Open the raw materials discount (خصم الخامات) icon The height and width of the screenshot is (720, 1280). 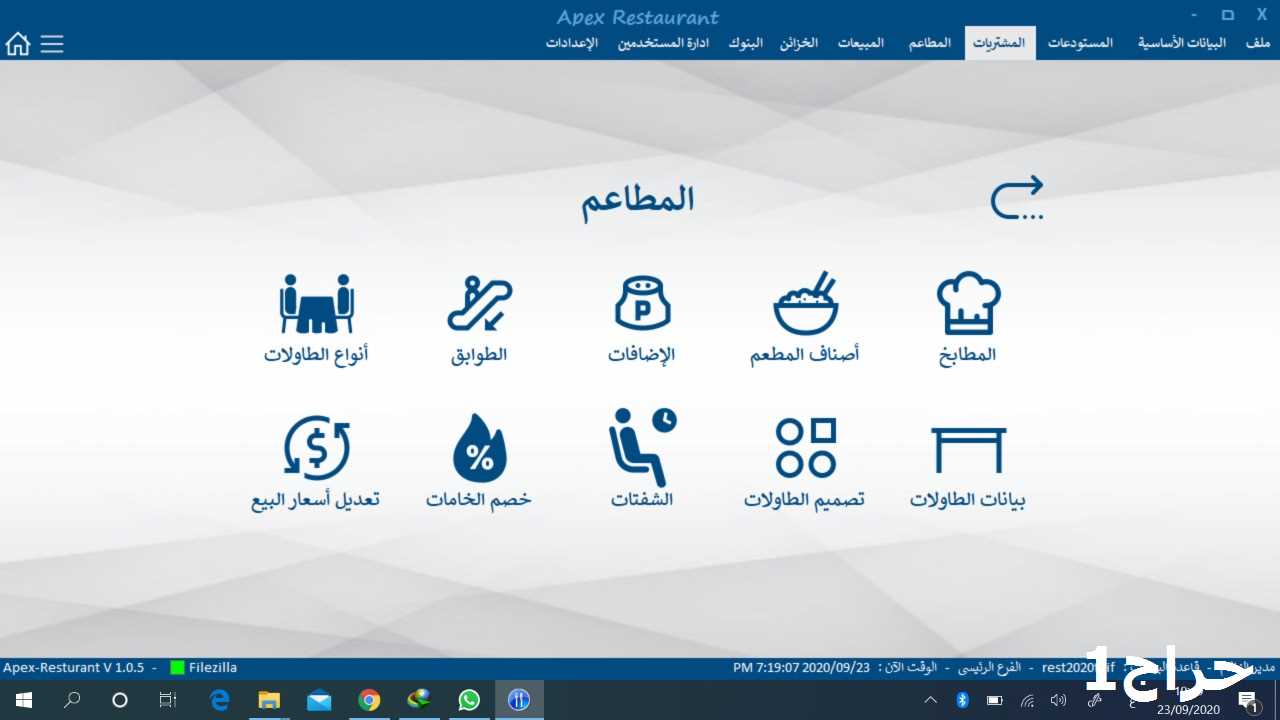[479, 448]
